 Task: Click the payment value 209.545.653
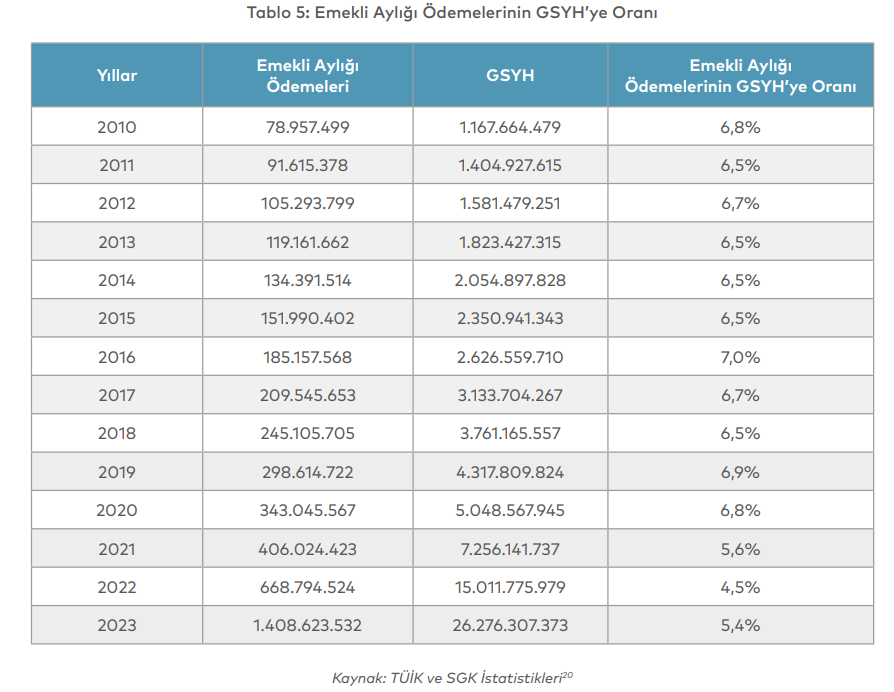(307, 395)
